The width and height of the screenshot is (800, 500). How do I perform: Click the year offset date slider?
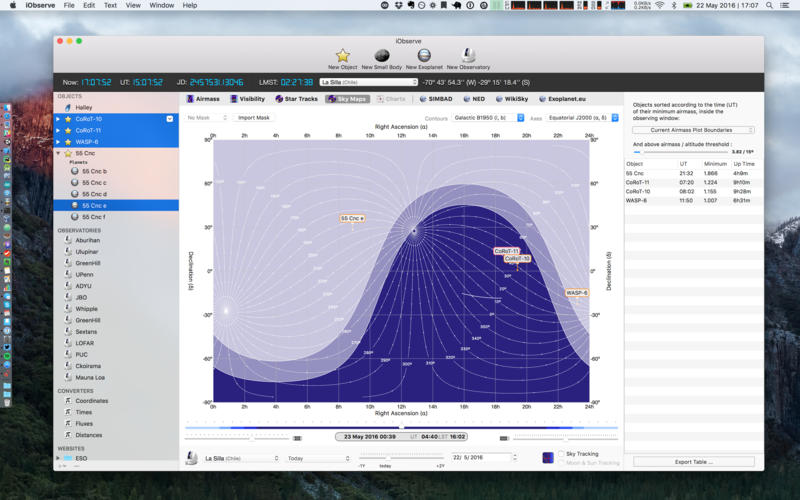[401, 458]
